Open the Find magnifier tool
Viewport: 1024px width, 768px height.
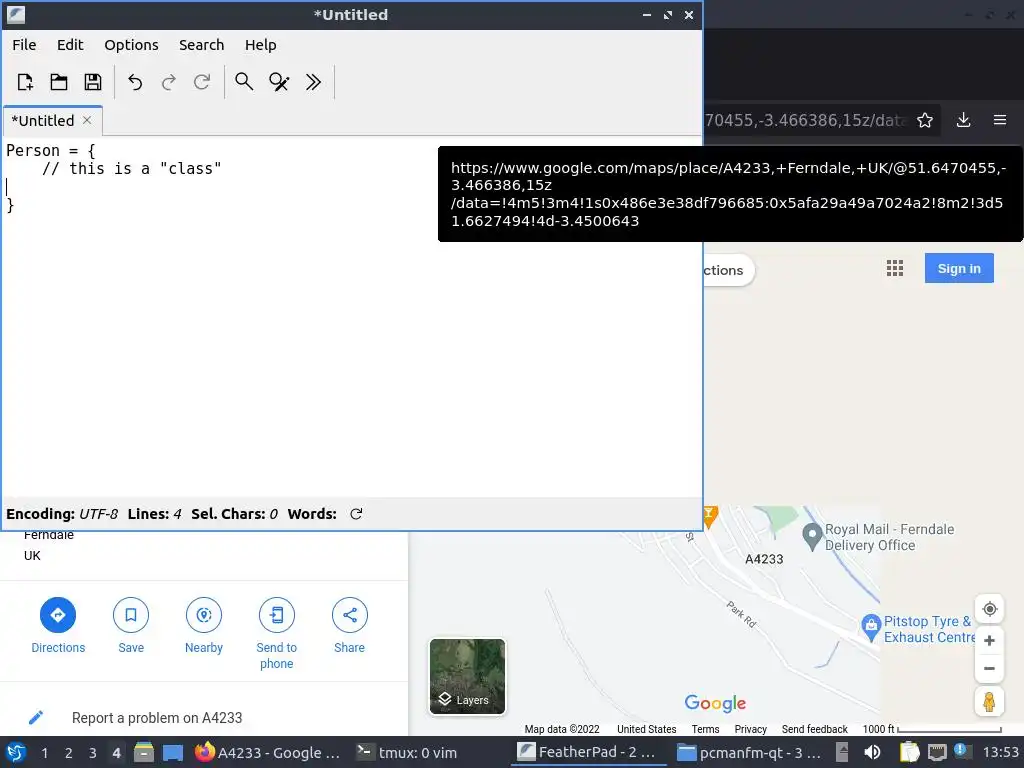(244, 82)
